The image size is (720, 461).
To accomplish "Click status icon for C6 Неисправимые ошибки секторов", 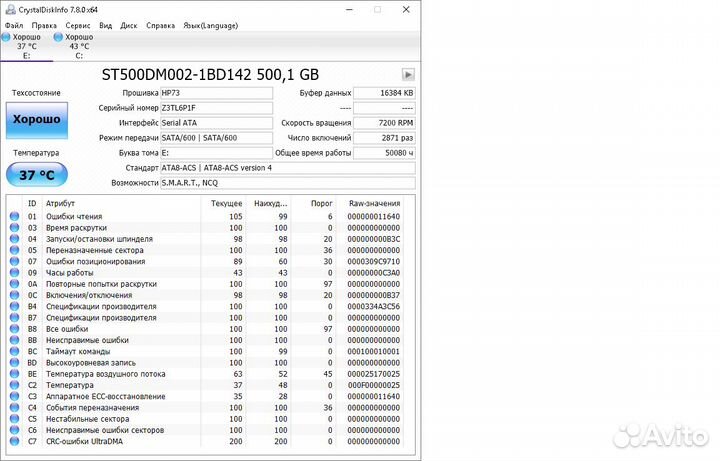I will 14,430.
